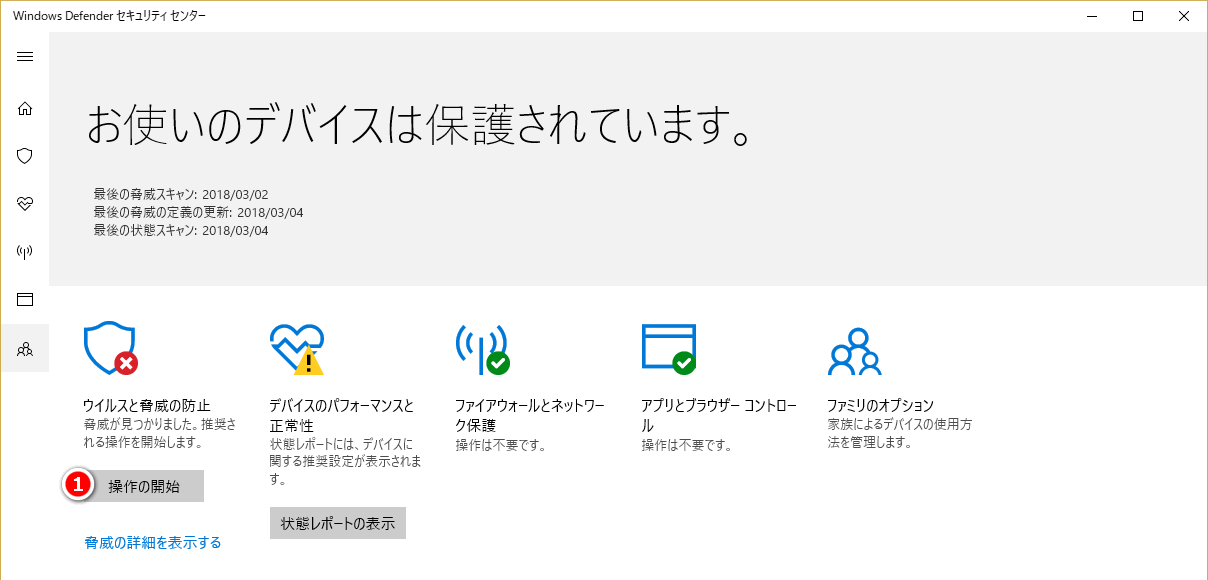Open the 脅威の詳細を表示する link
This screenshot has height=580, width=1208.
[x=153, y=543]
